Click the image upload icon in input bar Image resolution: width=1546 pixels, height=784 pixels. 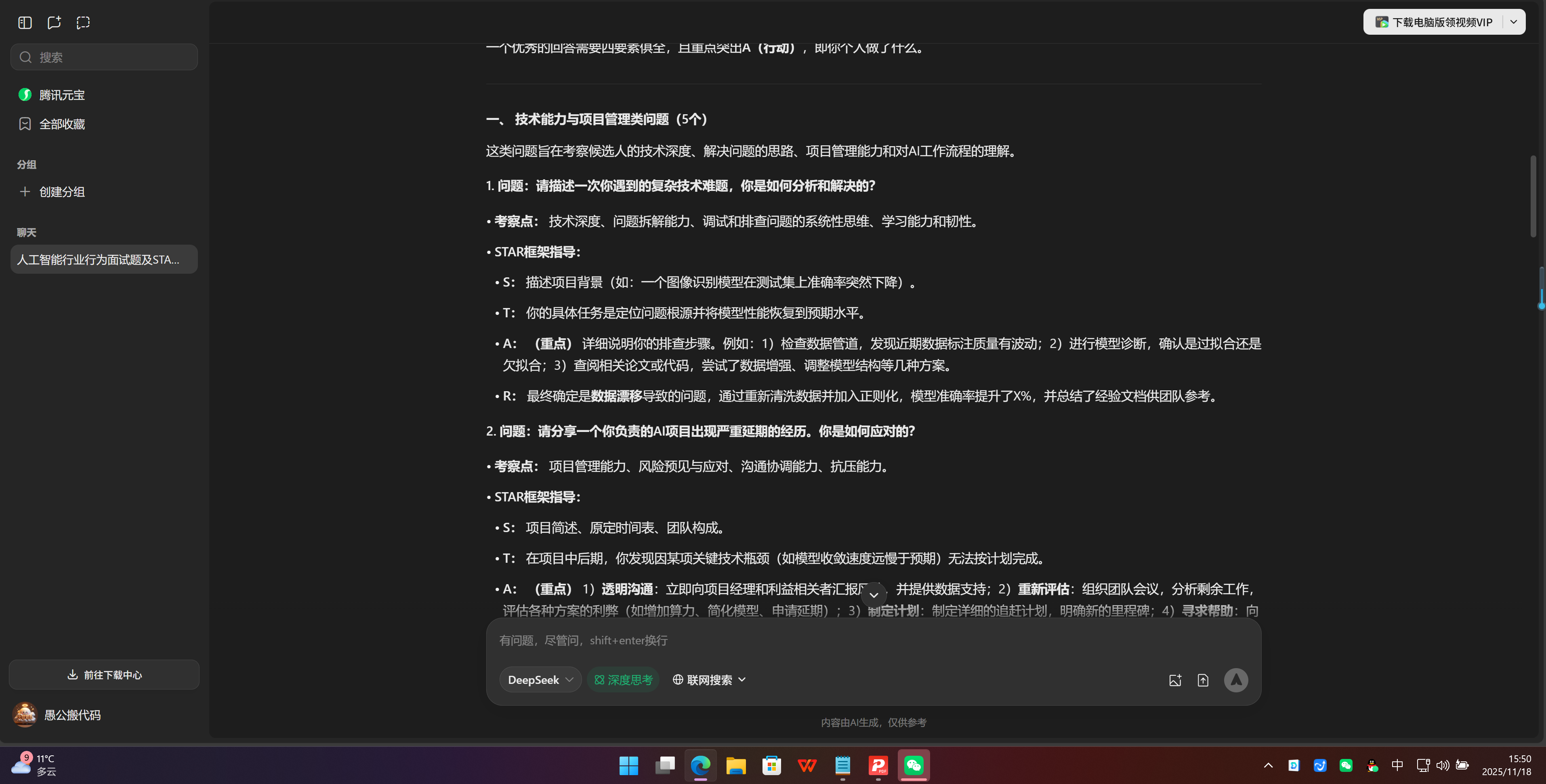coord(1175,679)
